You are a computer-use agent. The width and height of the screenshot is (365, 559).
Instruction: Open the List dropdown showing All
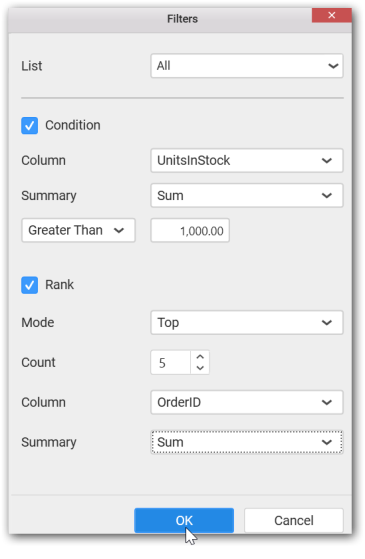(x=247, y=66)
